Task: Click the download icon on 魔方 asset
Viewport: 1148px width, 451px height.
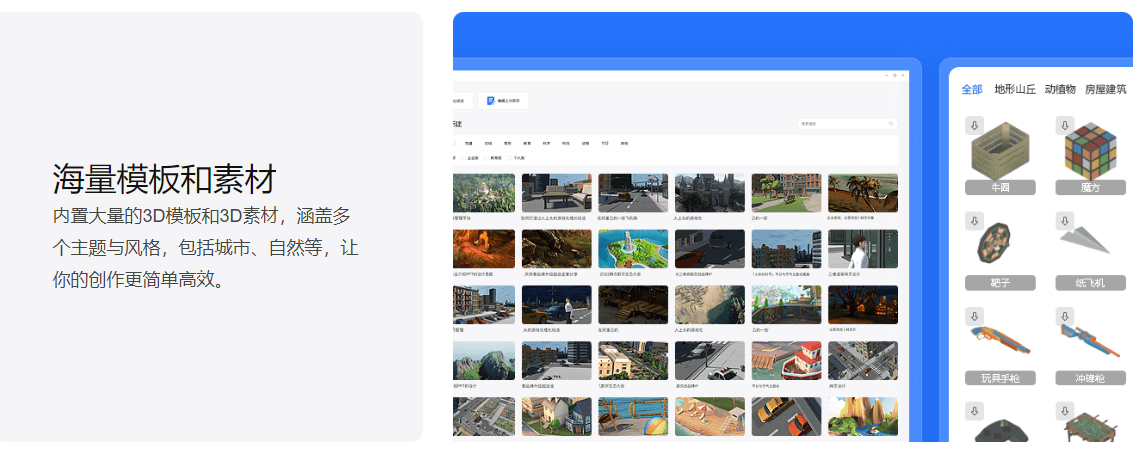Action: point(1064,126)
